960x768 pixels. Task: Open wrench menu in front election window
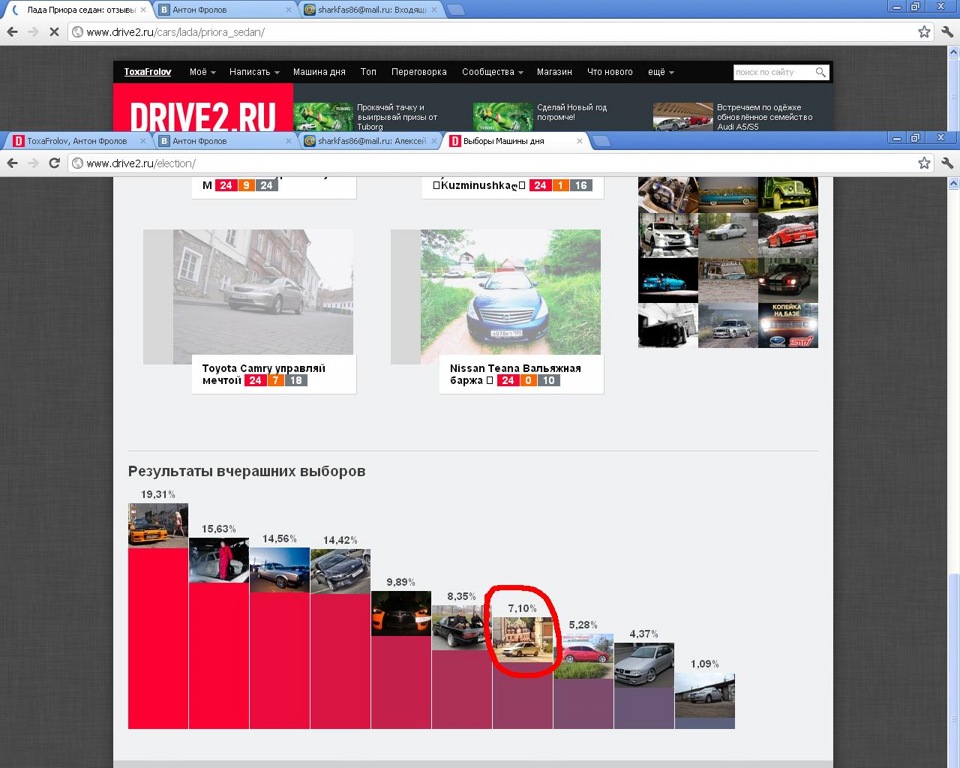click(x=947, y=163)
